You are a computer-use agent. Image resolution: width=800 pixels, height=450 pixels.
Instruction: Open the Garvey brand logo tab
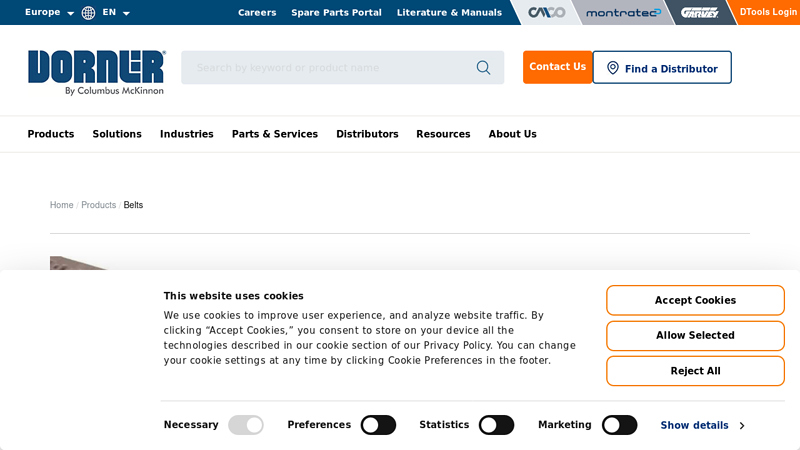click(x=699, y=13)
